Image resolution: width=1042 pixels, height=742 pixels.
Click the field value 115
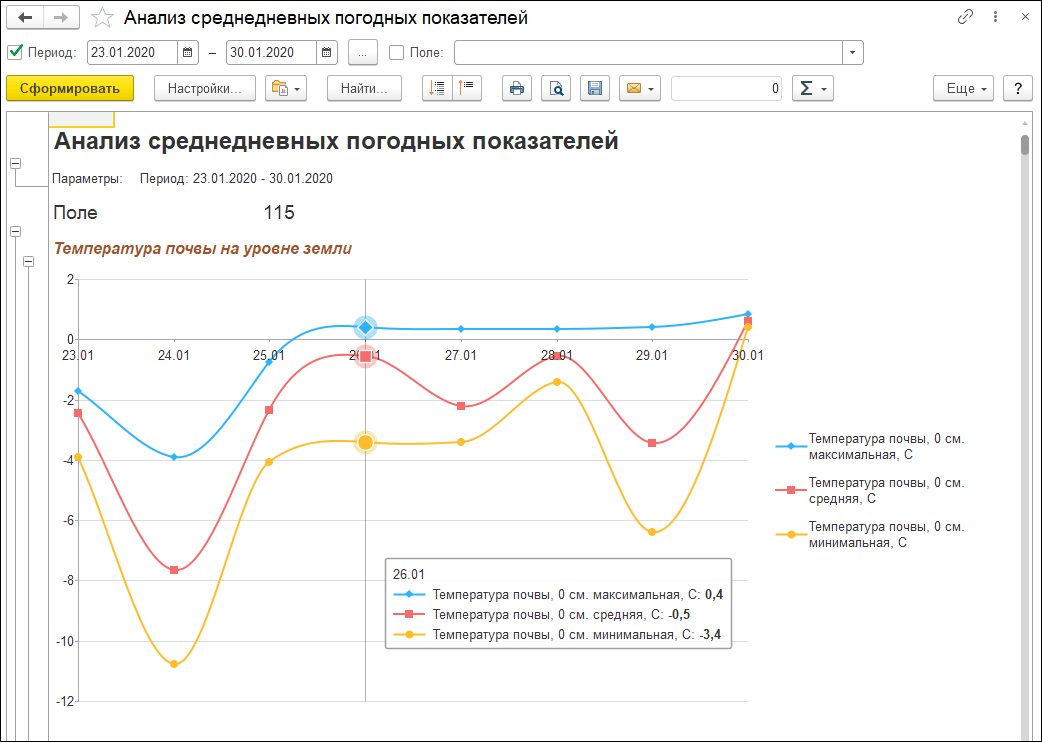coord(278,213)
